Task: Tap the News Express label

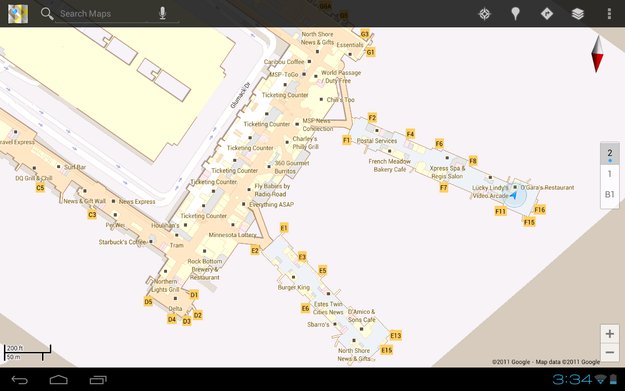Action: tap(137, 202)
